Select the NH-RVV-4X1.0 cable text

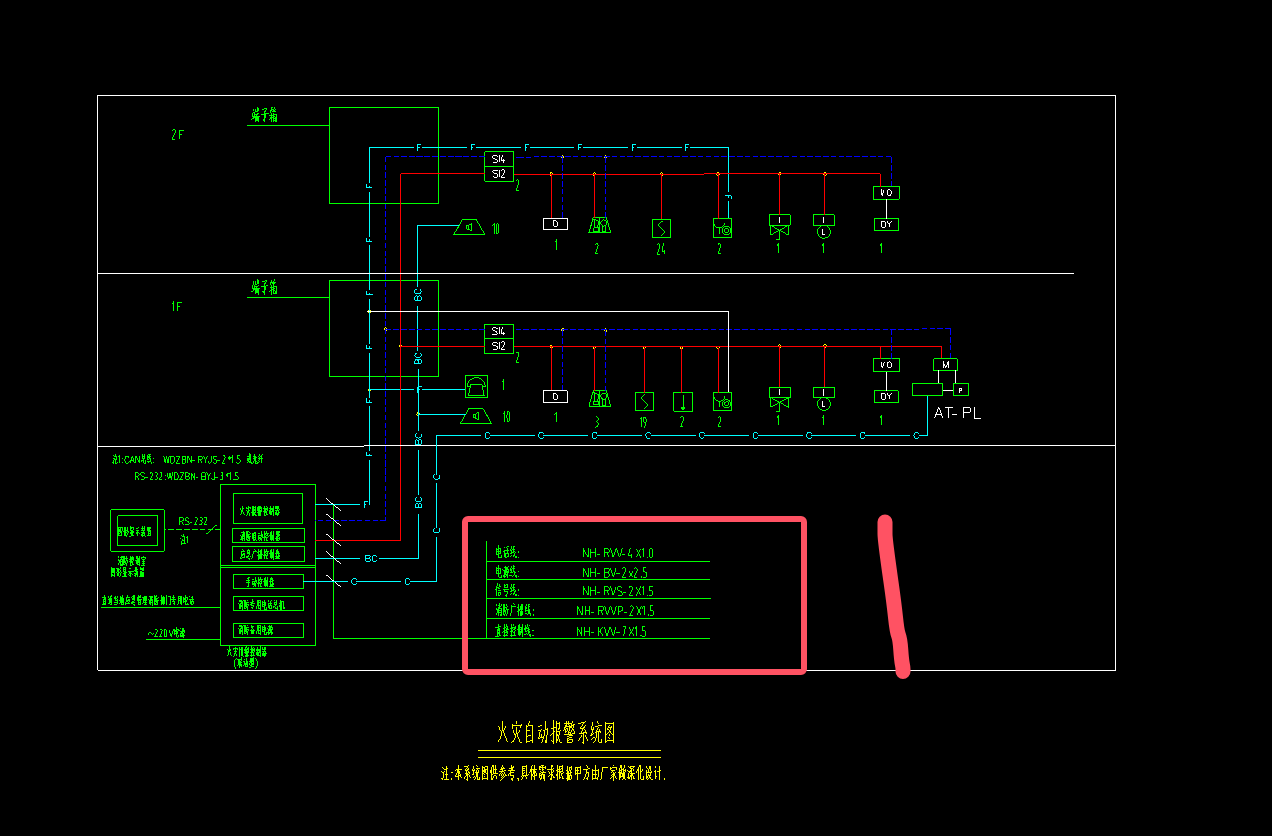click(x=618, y=553)
